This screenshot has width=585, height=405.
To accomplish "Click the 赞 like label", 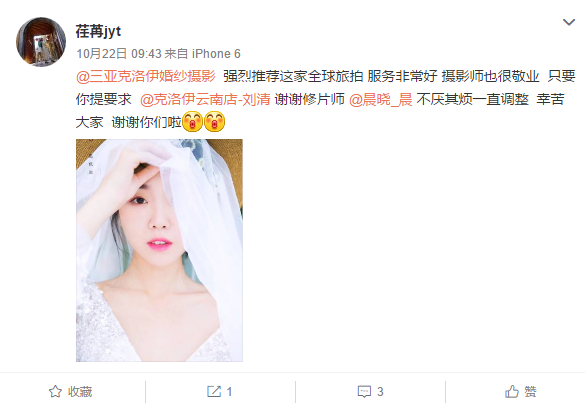I will [x=530, y=392].
